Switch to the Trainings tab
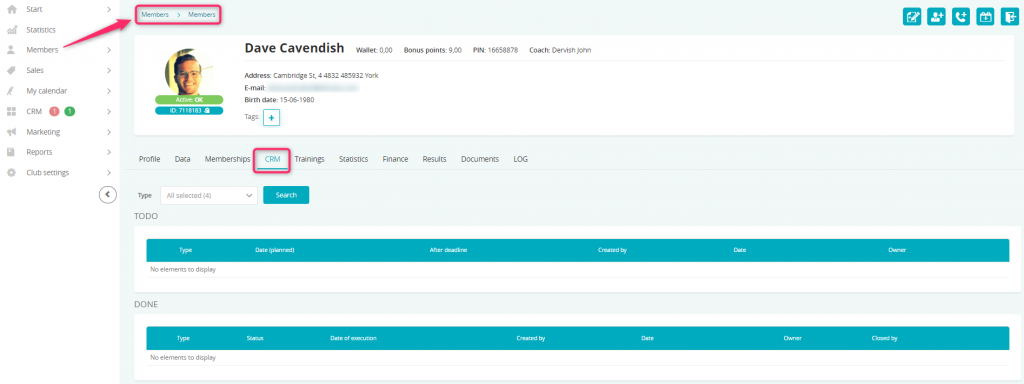 (x=310, y=159)
